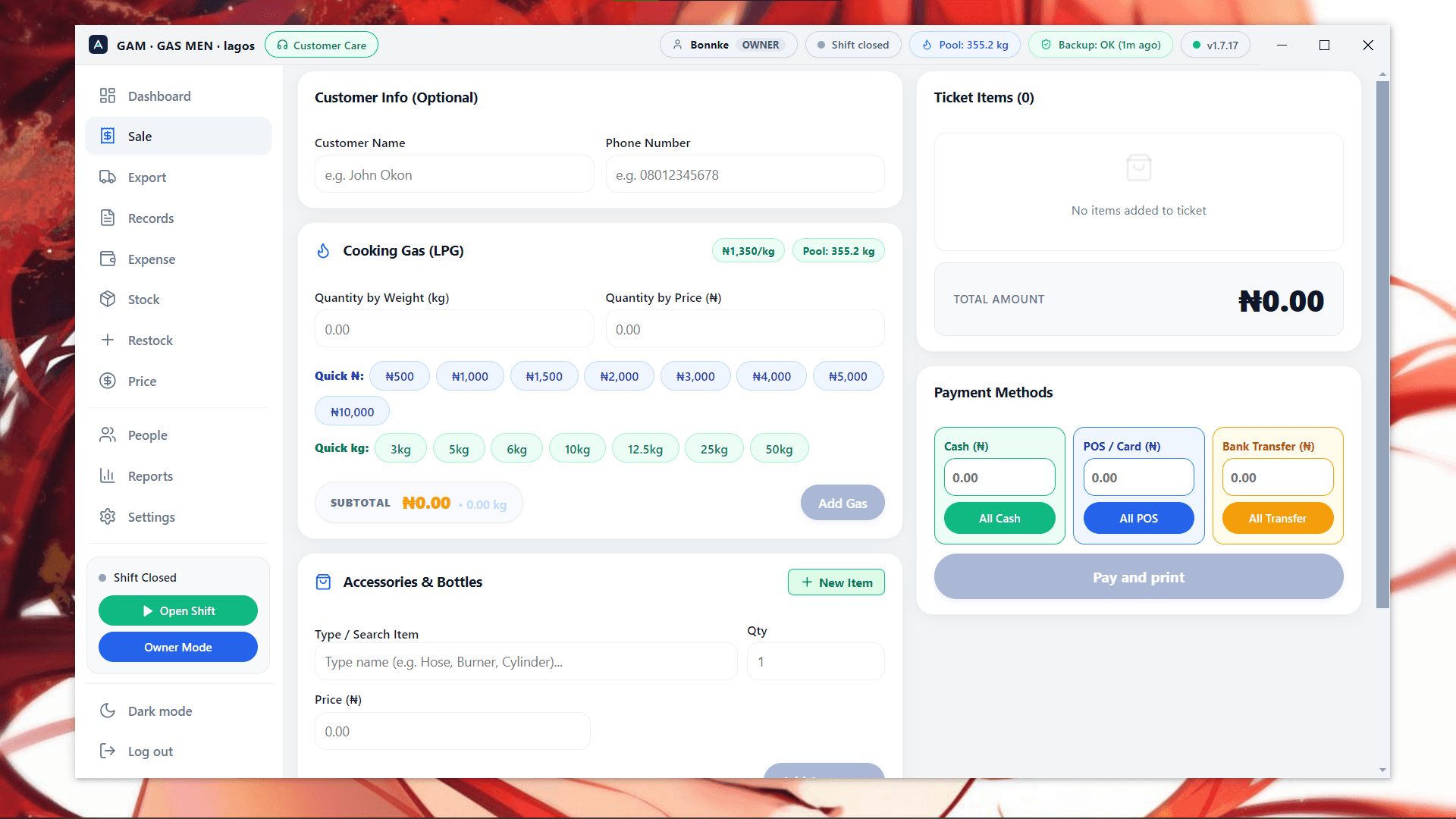
Task: Select the ₦1,000 quick amount
Action: 470,376
